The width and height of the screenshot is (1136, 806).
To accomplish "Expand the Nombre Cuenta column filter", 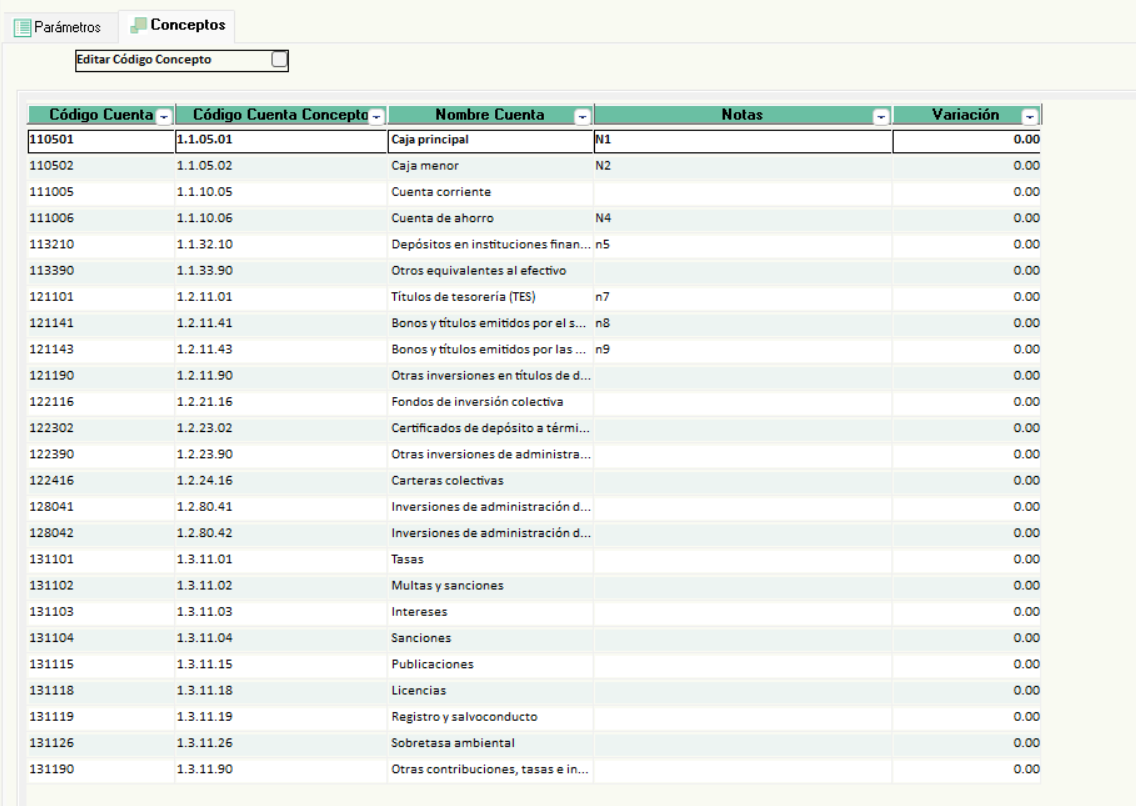I will click(x=583, y=116).
